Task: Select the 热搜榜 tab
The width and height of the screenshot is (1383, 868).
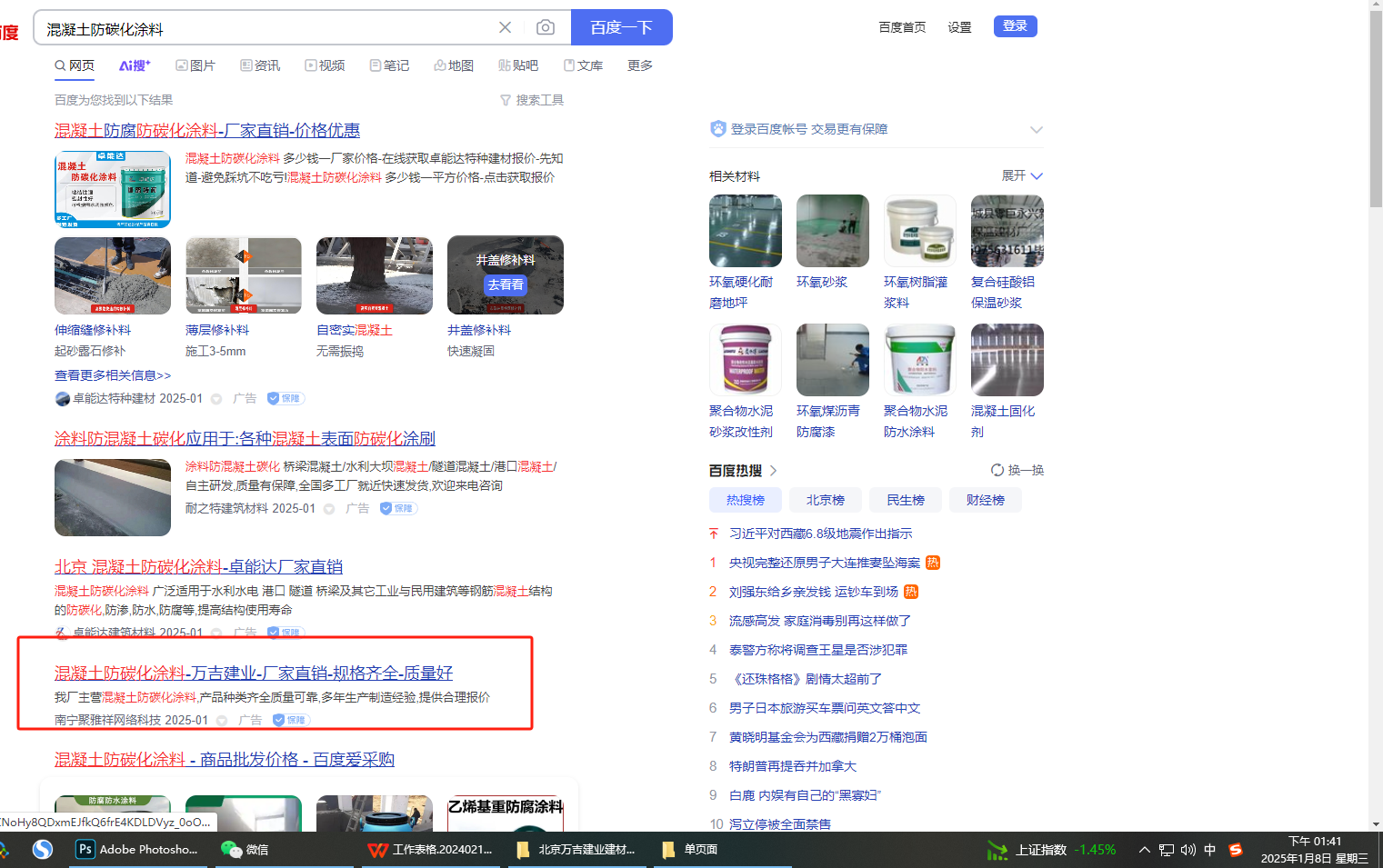Action: pyautogui.click(x=746, y=500)
